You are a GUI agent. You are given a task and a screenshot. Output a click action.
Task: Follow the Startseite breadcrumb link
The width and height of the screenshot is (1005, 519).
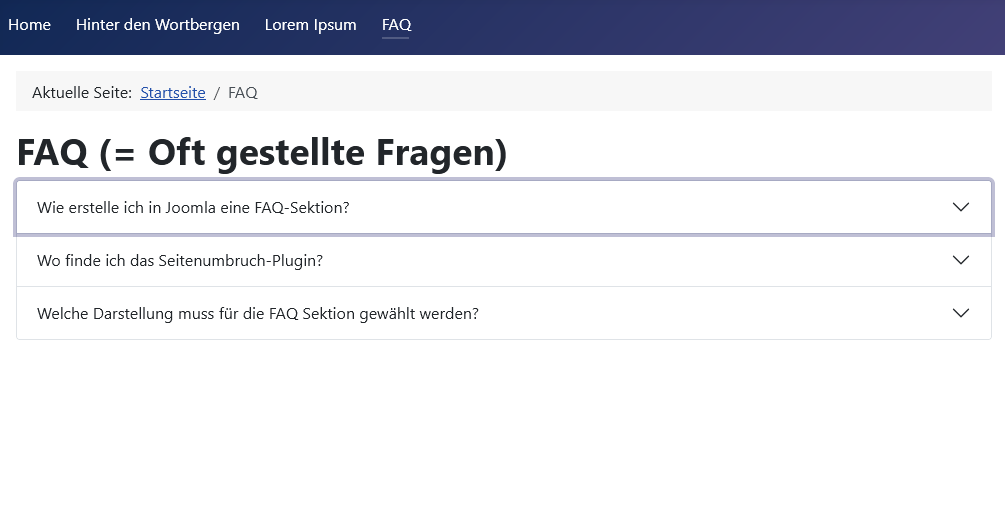[173, 93]
